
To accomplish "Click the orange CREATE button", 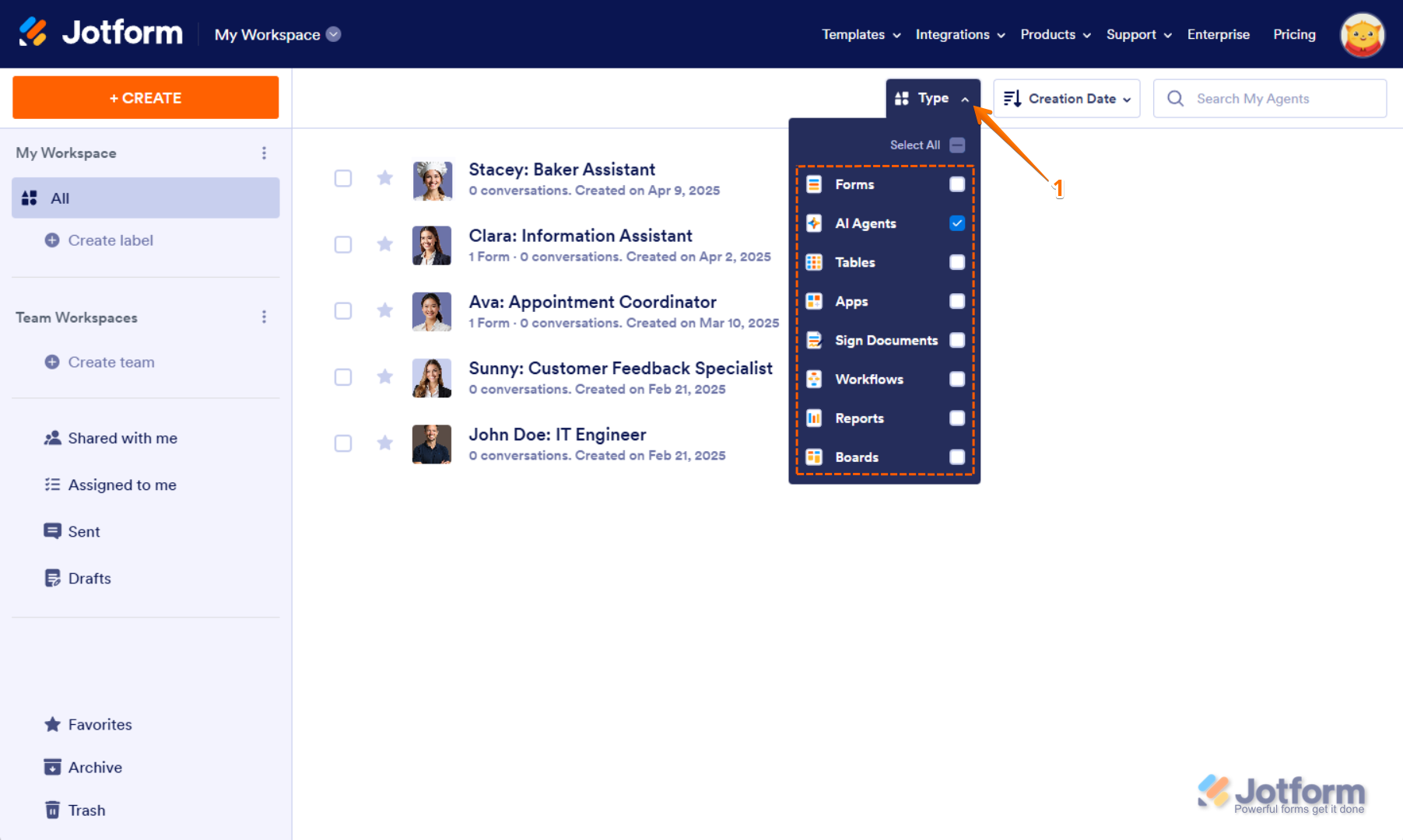I will [x=146, y=97].
